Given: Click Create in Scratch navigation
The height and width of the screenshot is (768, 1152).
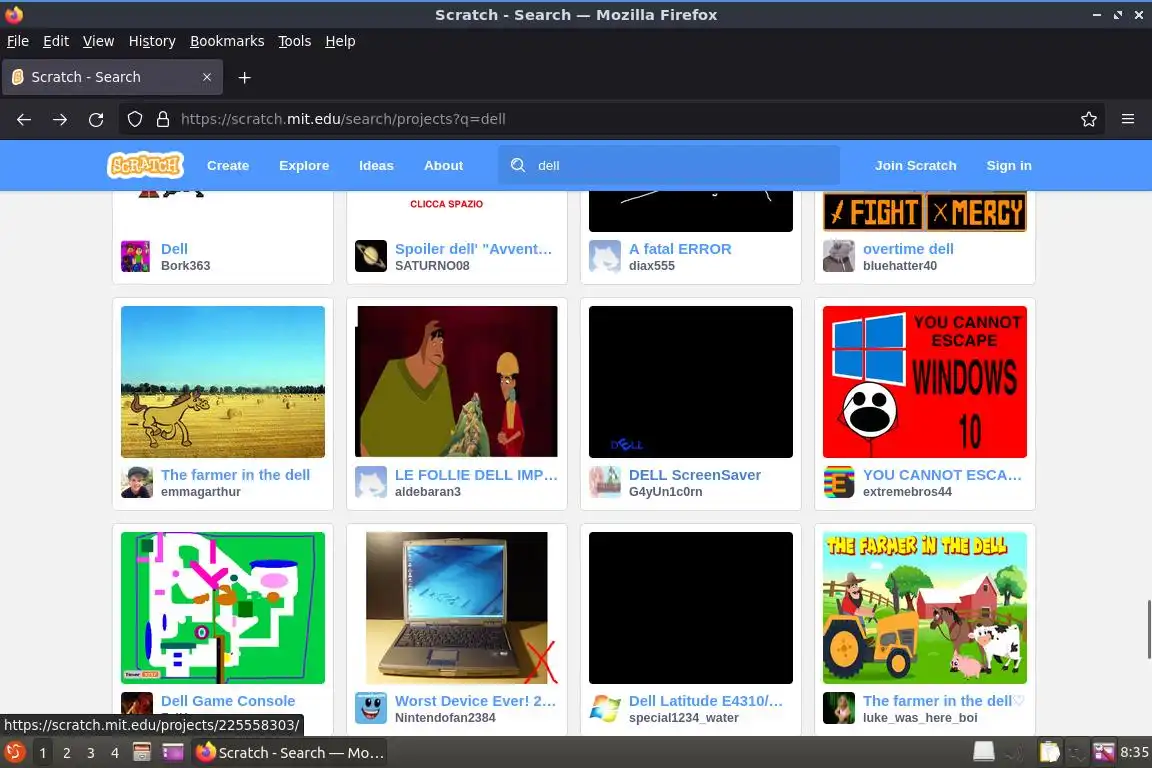Looking at the screenshot, I should [228, 165].
